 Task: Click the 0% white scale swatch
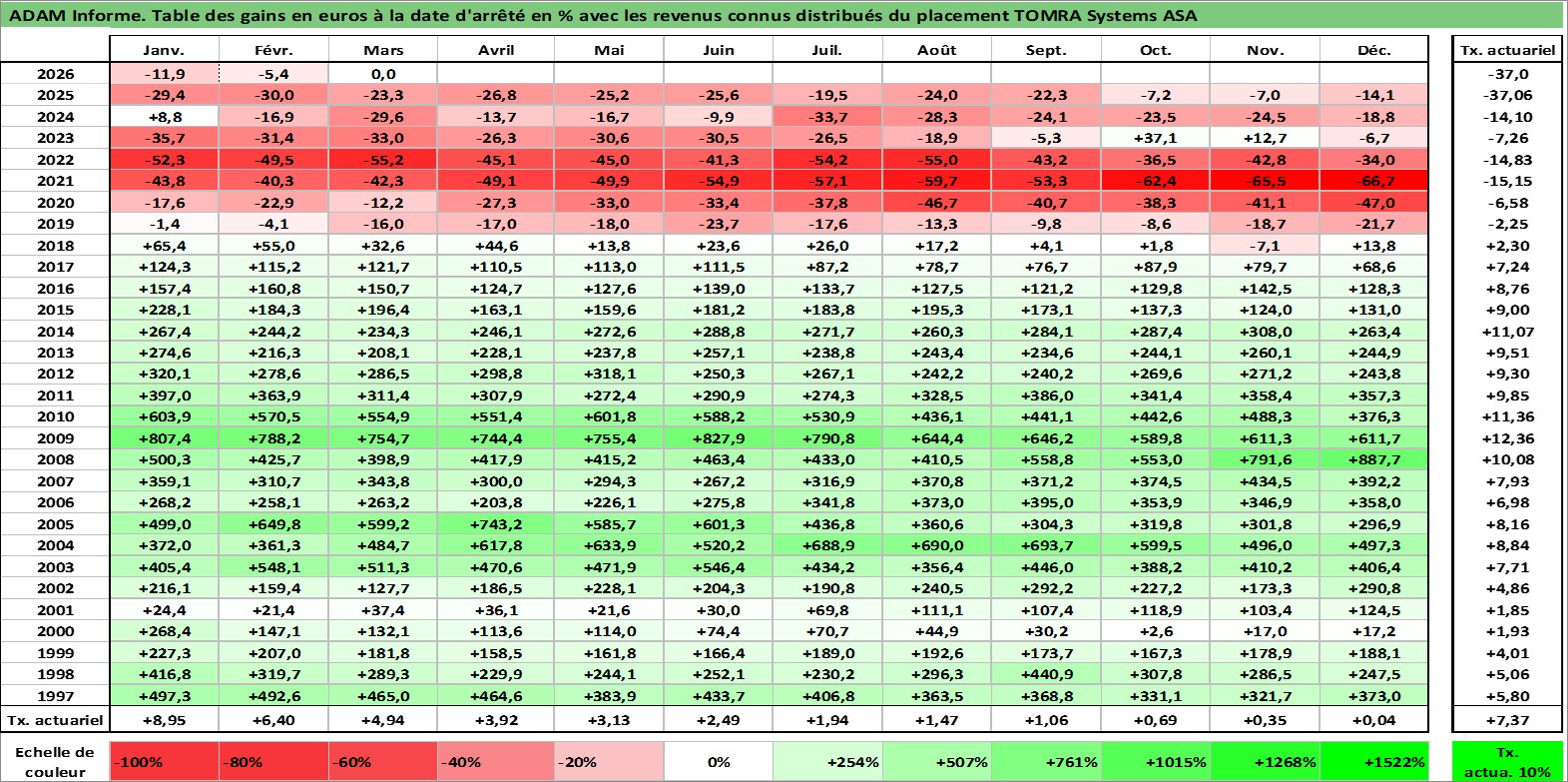[x=719, y=761]
